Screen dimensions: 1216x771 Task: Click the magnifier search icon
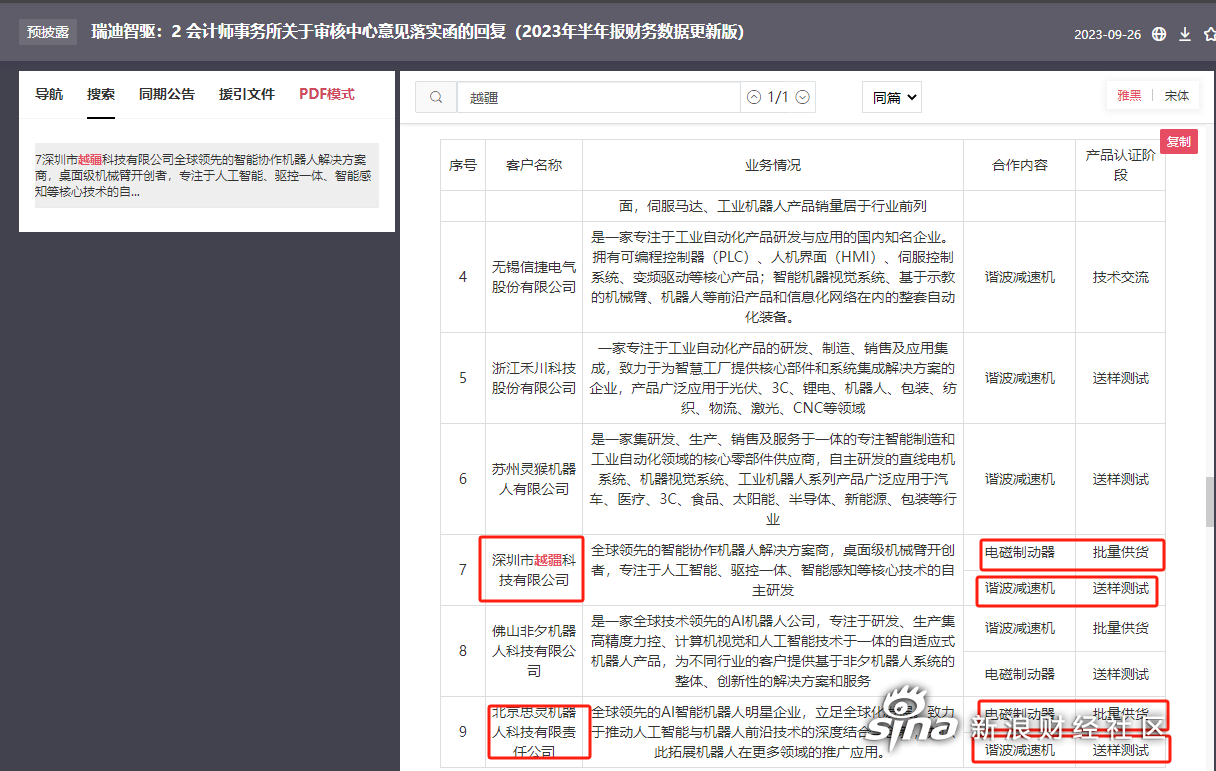pyautogui.click(x=436, y=97)
